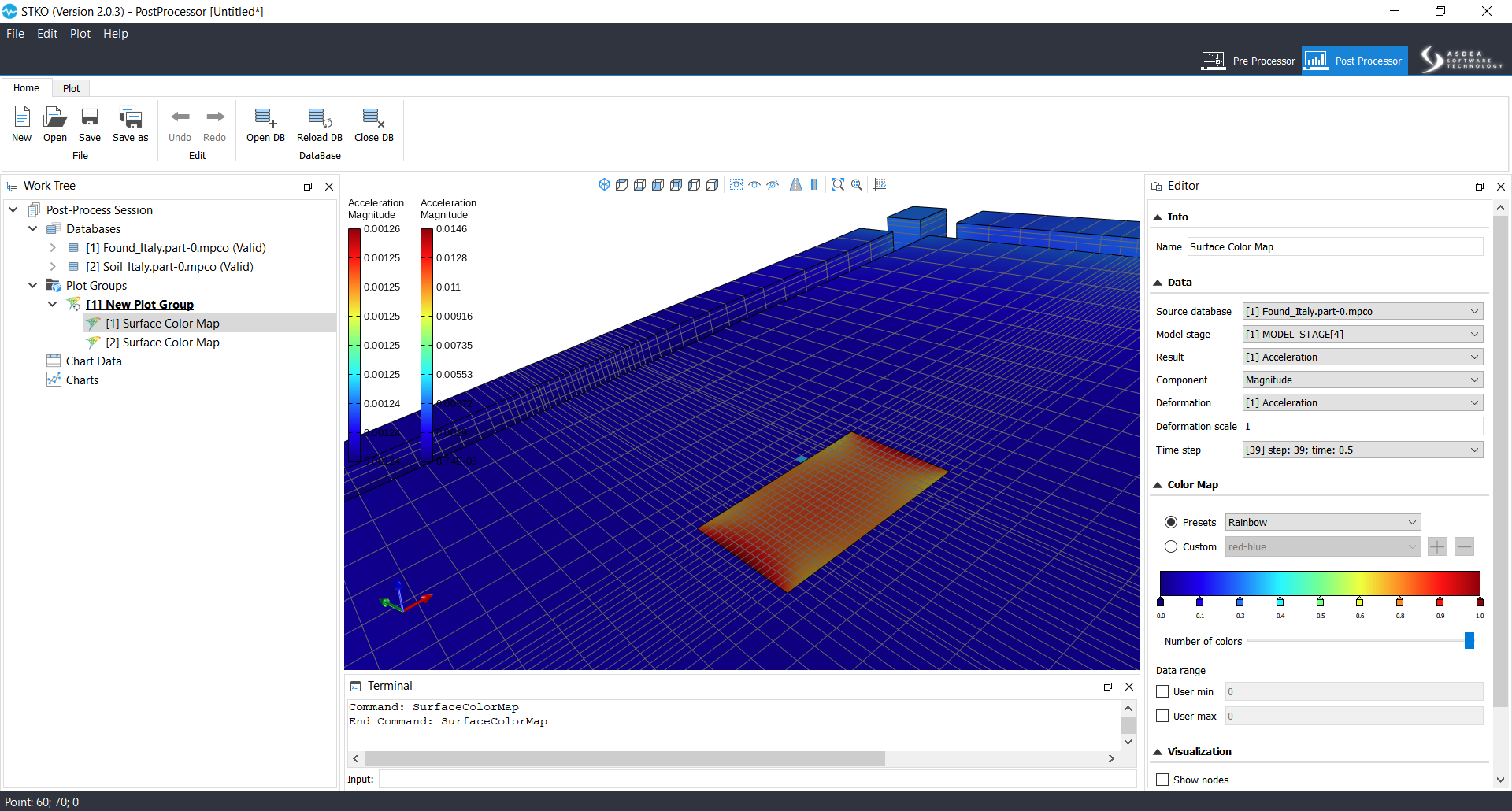The width and height of the screenshot is (1512, 811).
Task: Click the perspective projection road icon
Action: pyautogui.click(x=796, y=184)
